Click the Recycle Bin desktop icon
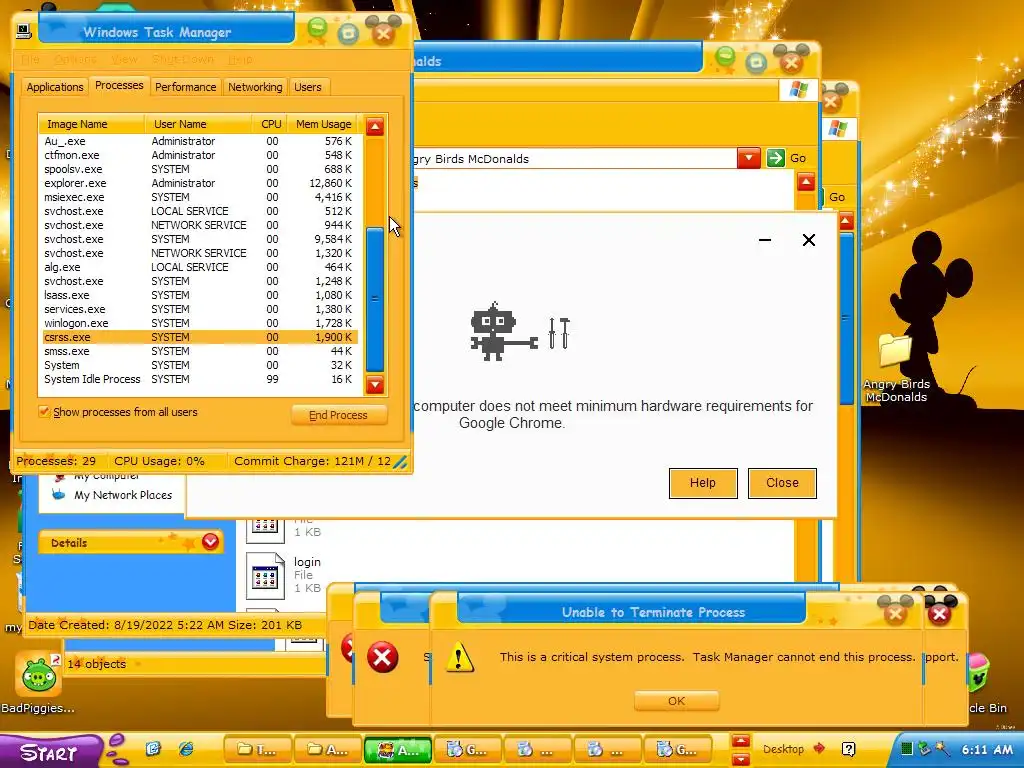Viewport: 1024px width, 768px height. point(977,673)
